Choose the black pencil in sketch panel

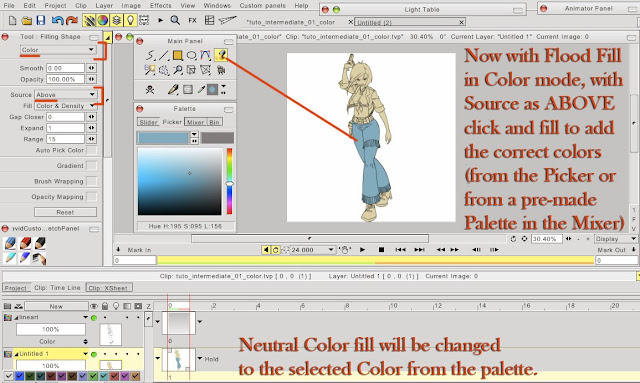pos(40,243)
